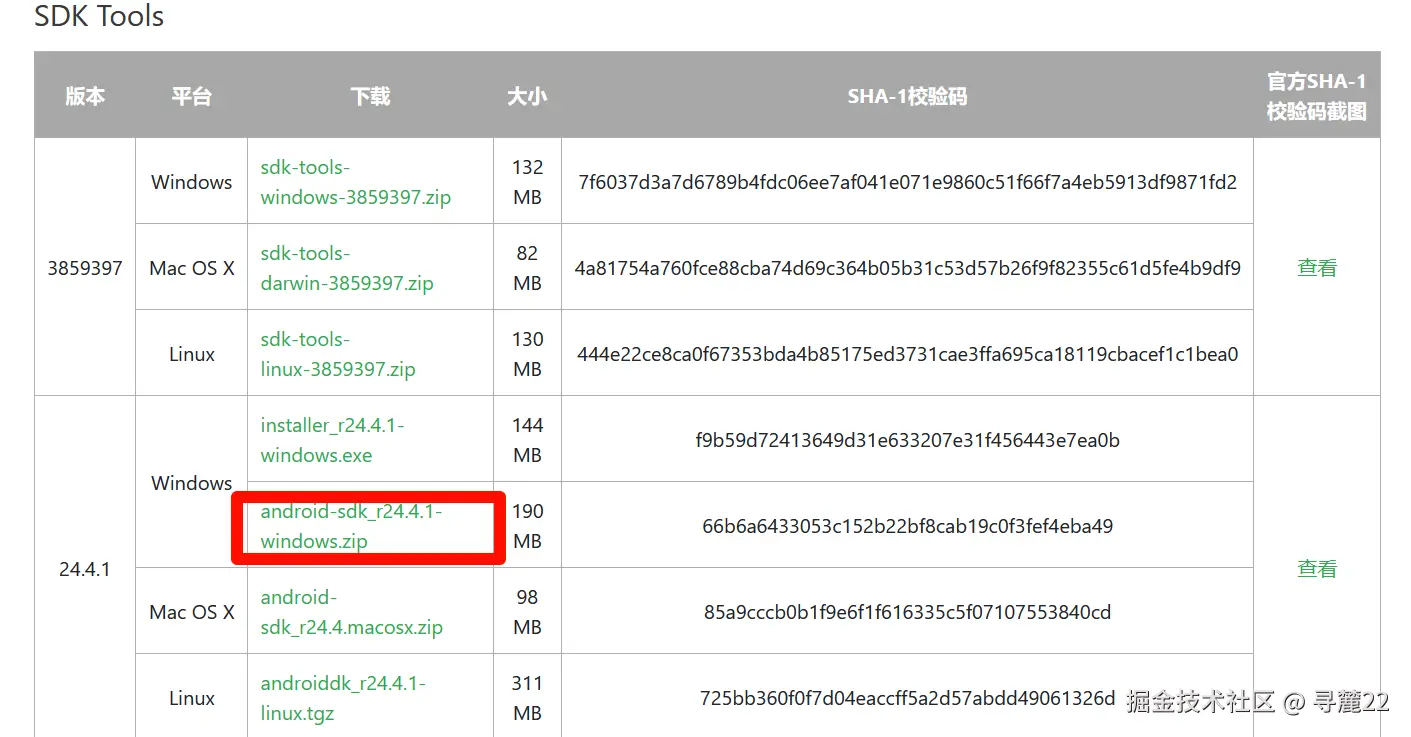
Task: Select checksum 85a9cccb0b1f9e6f1f616335c5f07107553840cd
Action: [x=907, y=612]
